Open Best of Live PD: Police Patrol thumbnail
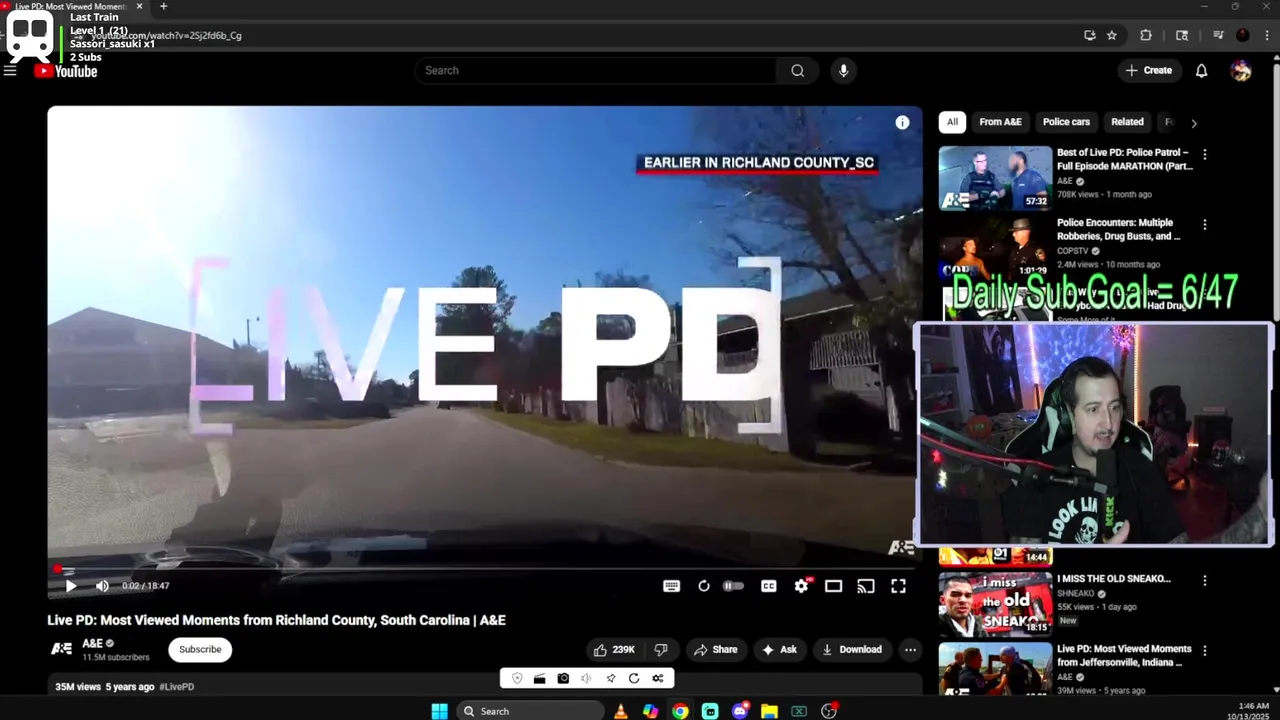1280x720 pixels. click(995, 178)
